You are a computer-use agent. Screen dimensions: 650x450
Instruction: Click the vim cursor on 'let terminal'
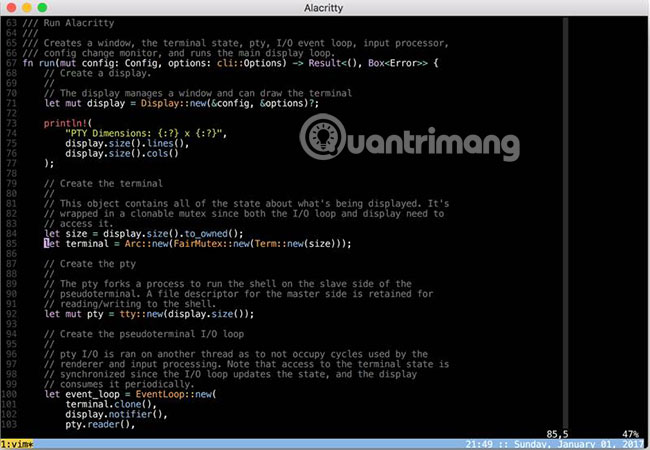coord(46,244)
